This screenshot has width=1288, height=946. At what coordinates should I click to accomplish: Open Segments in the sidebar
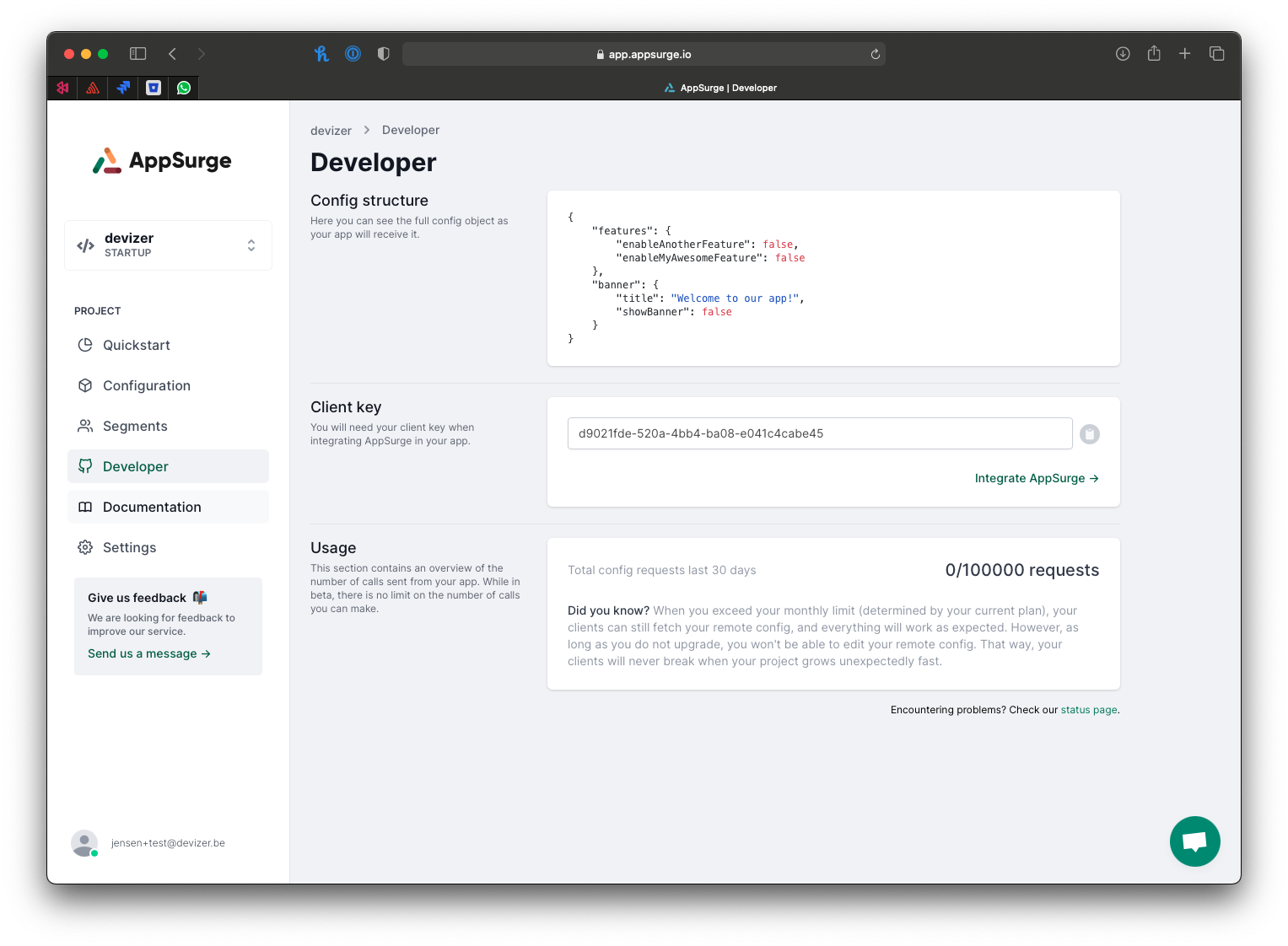click(x=168, y=426)
